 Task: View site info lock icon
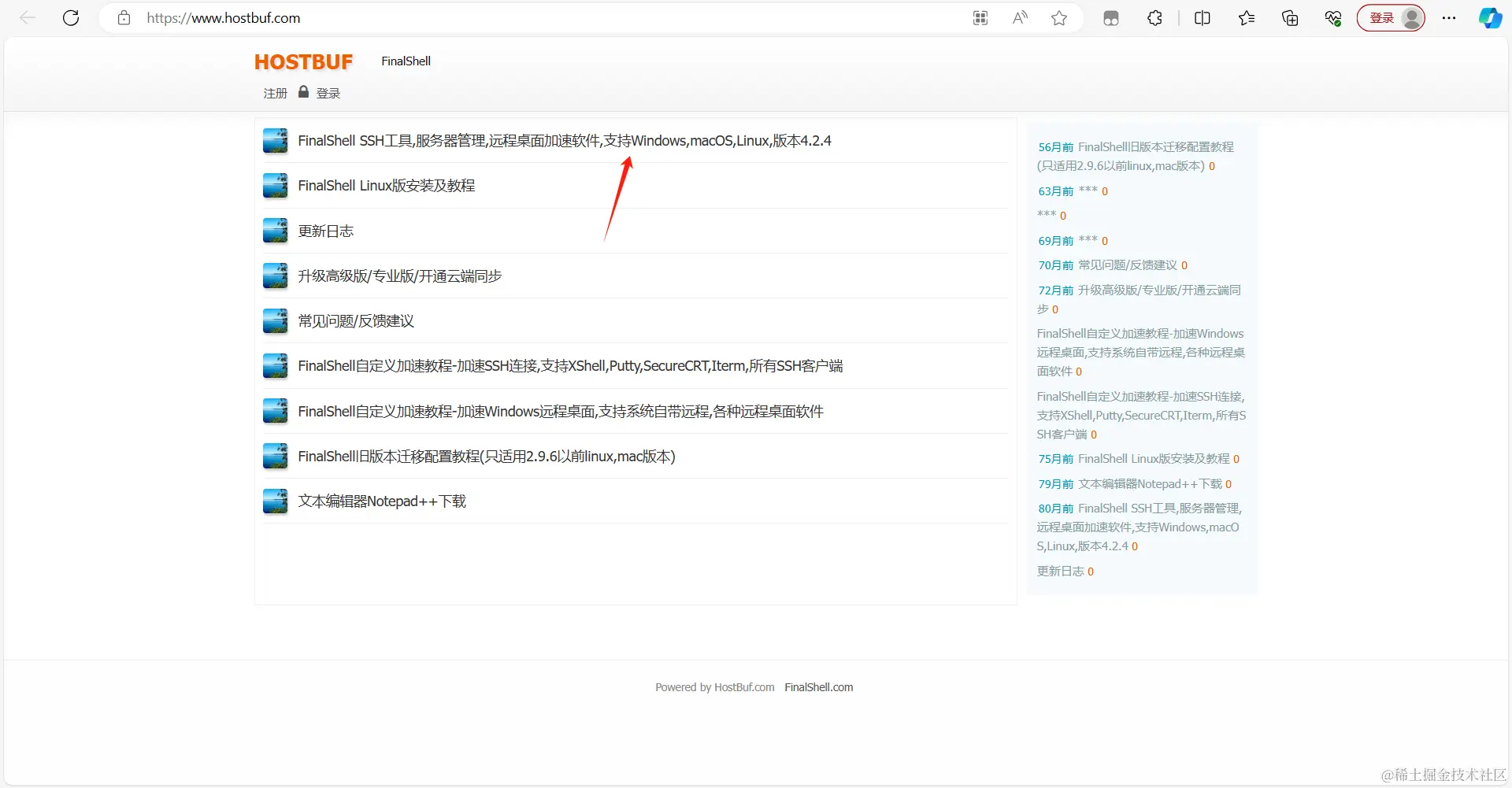(x=124, y=18)
